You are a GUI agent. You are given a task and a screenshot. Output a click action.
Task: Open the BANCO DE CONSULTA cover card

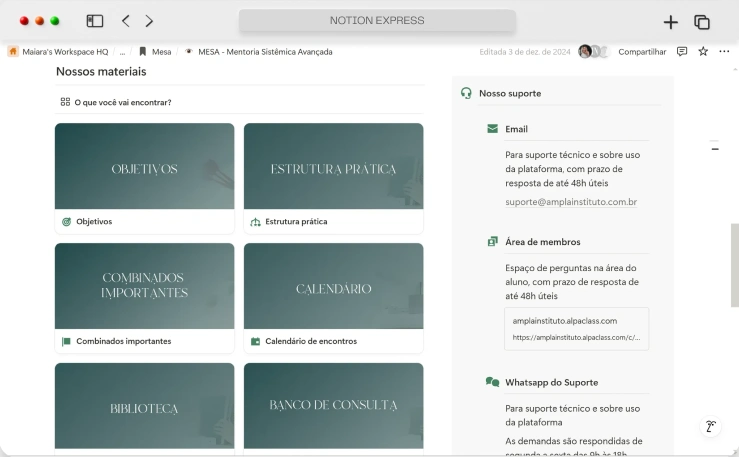(x=333, y=405)
